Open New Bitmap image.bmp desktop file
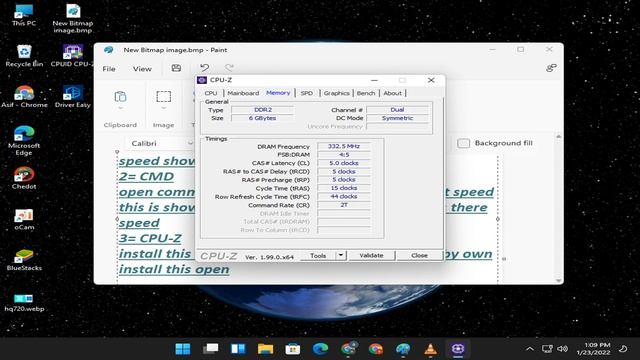Viewport: 640px width, 360px height. click(x=73, y=18)
